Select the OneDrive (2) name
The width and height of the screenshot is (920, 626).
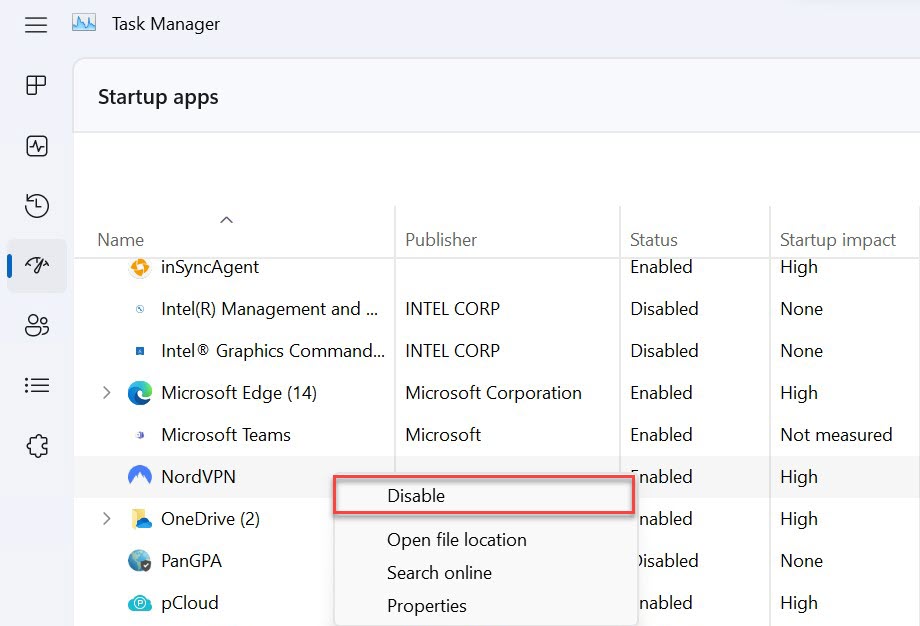210,519
